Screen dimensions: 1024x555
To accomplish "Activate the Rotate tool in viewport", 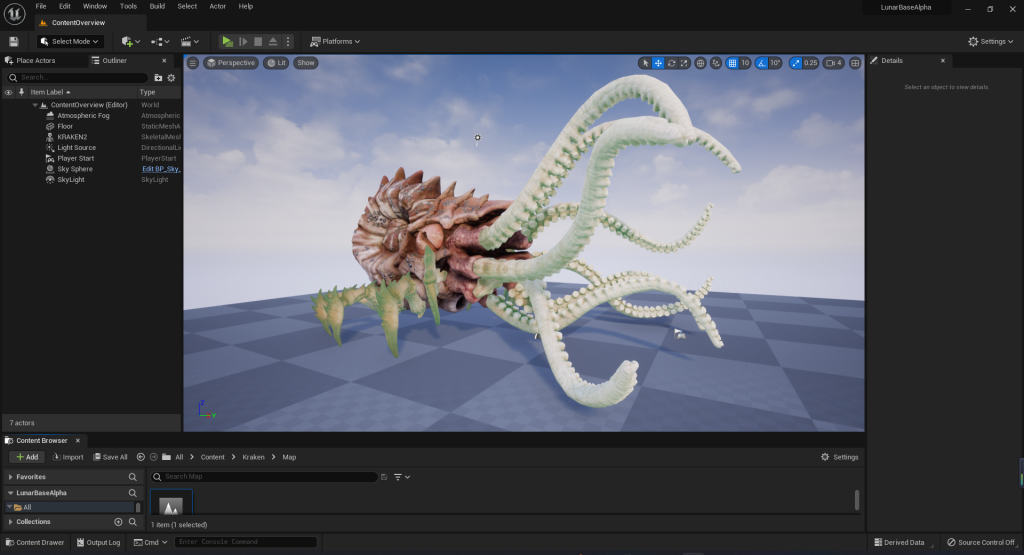I will (671, 63).
